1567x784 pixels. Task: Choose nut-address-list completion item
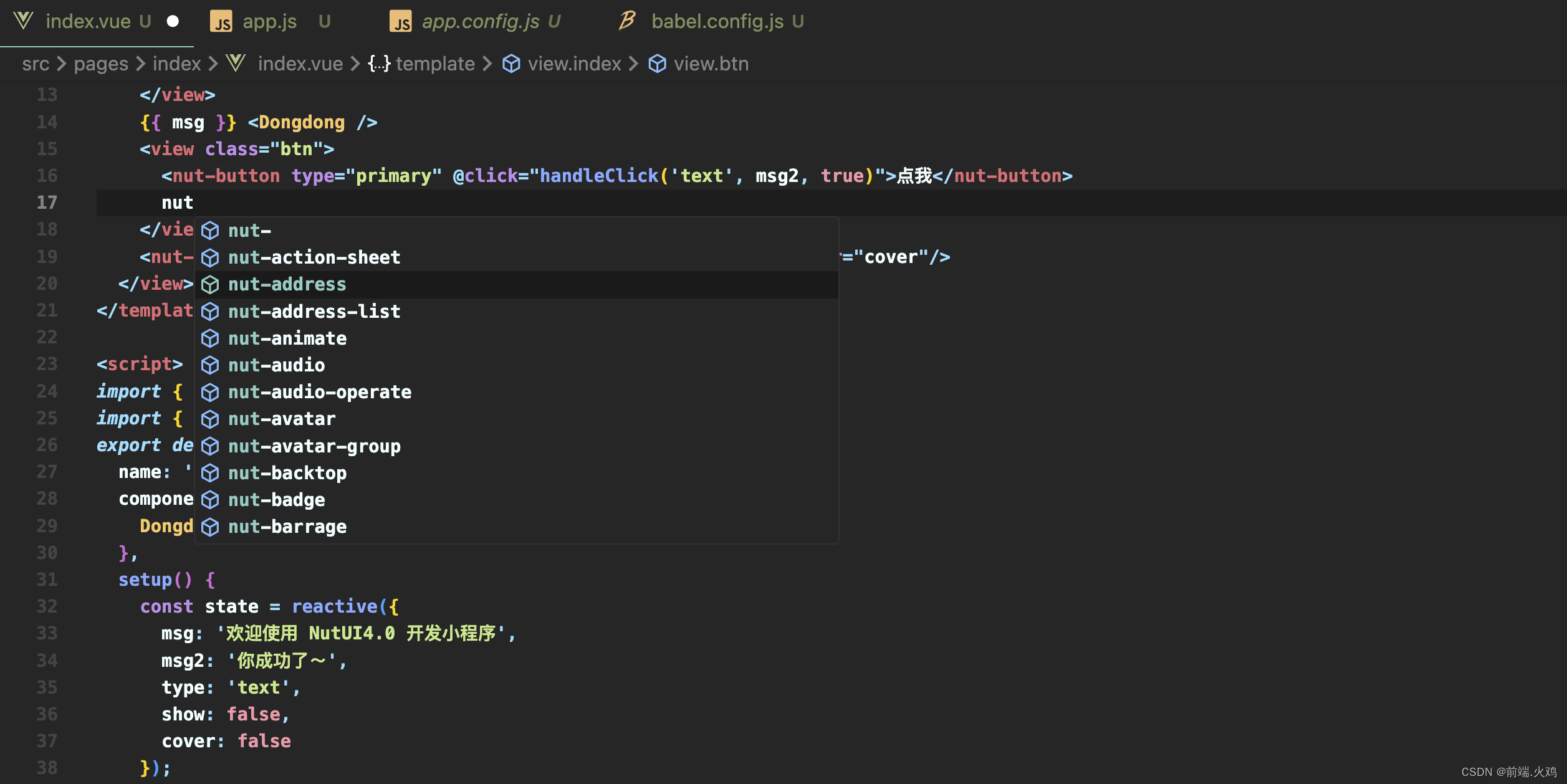(x=314, y=312)
